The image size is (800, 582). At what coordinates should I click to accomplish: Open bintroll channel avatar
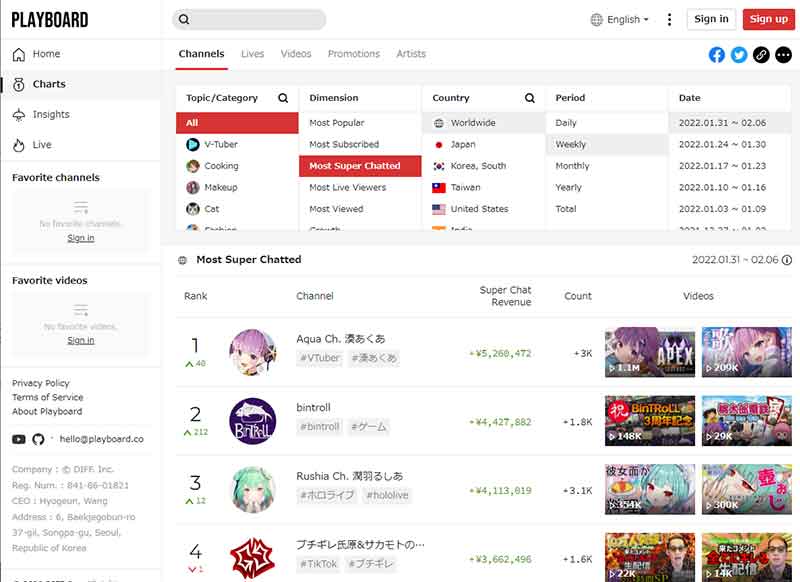[253, 421]
